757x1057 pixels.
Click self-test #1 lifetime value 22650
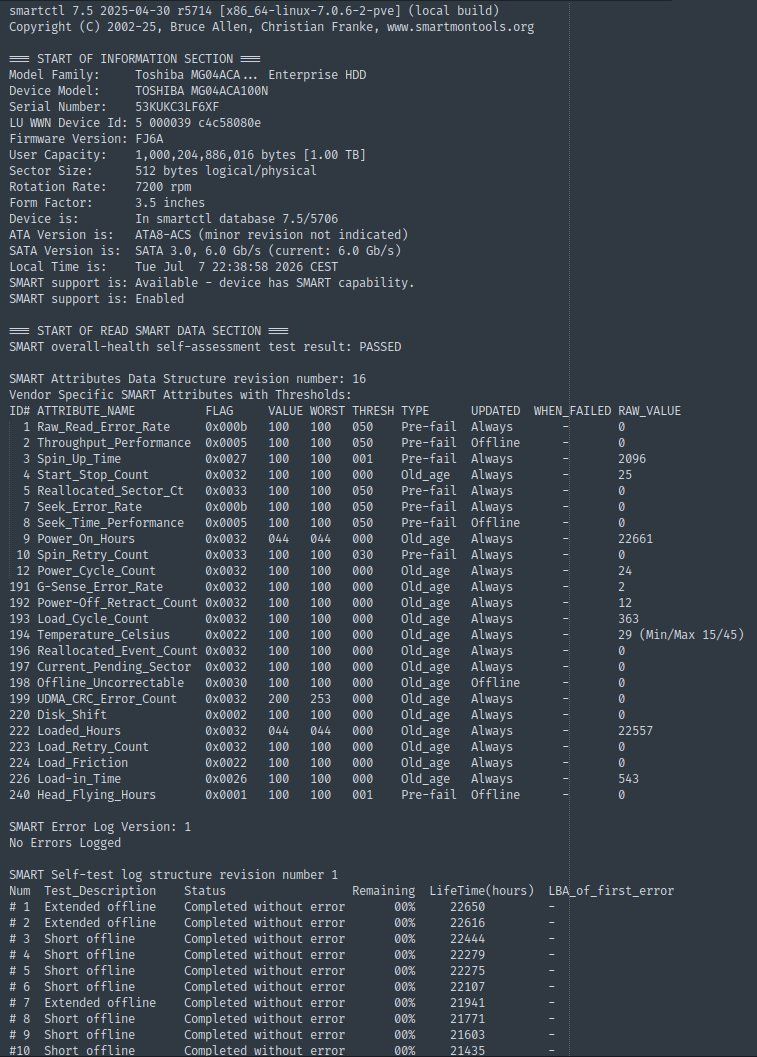(x=468, y=907)
